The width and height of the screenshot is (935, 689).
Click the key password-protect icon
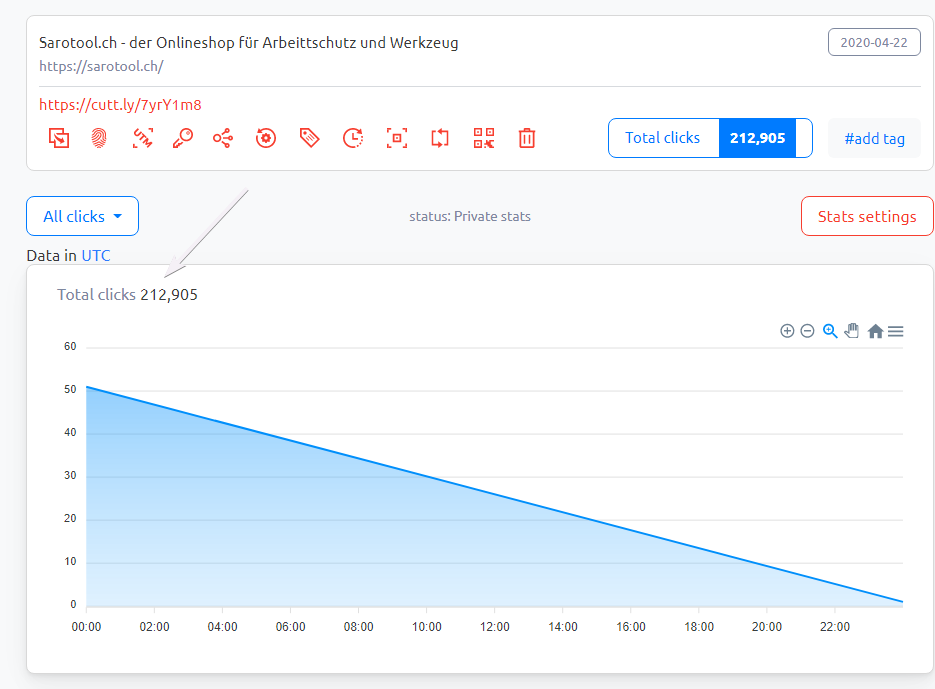point(182,138)
